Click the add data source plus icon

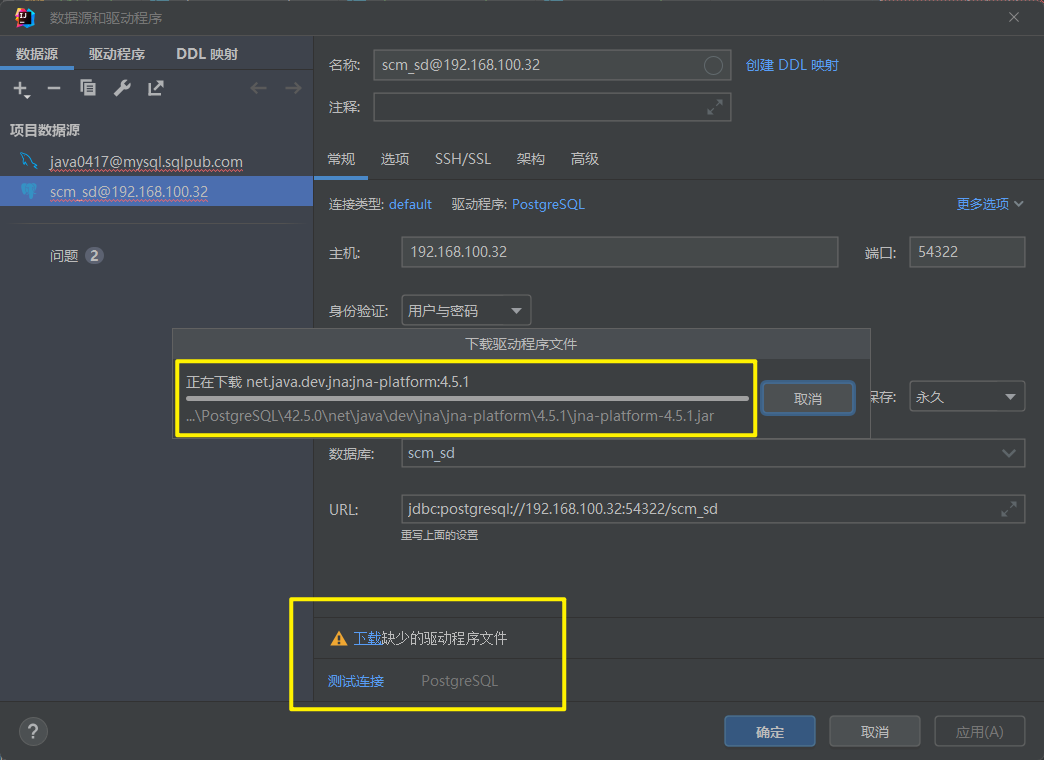click(x=20, y=89)
